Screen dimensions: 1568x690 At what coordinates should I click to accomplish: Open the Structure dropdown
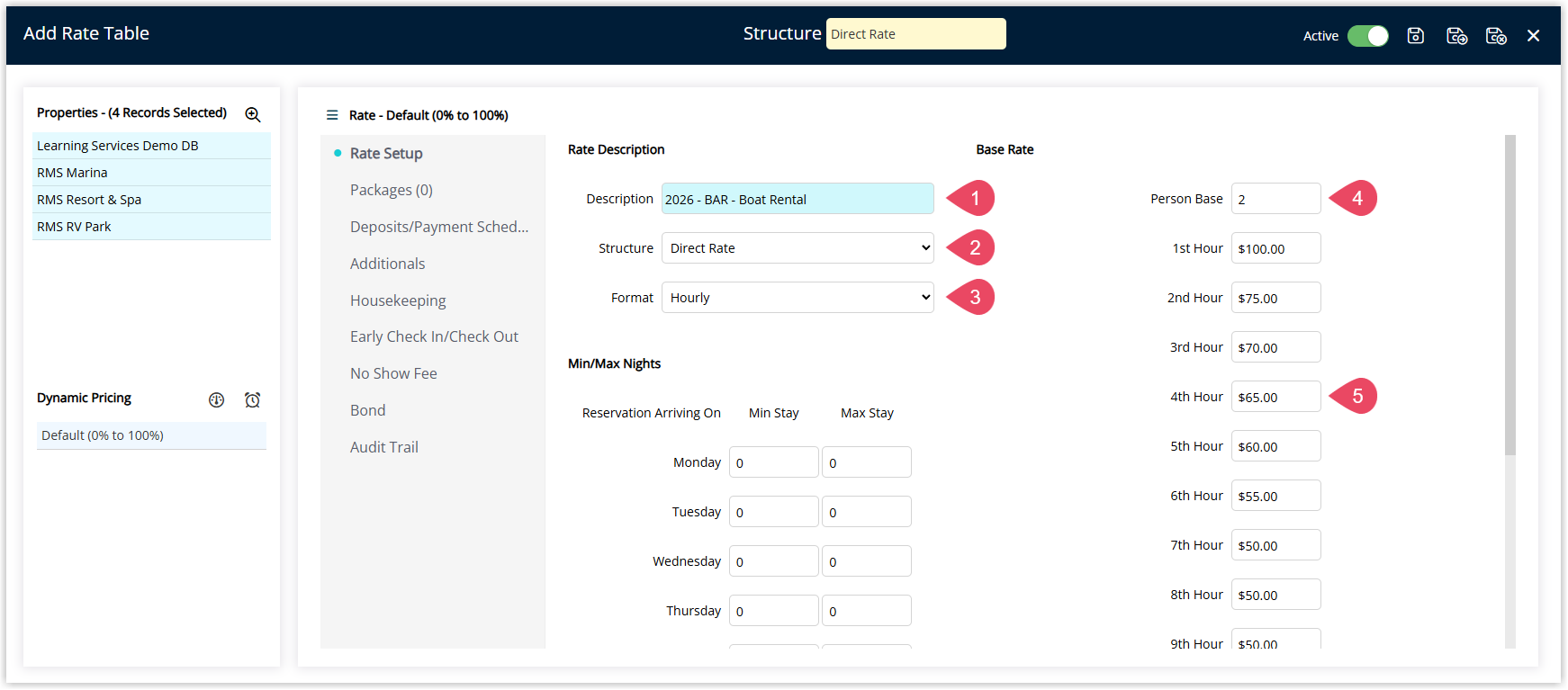click(x=798, y=248)
